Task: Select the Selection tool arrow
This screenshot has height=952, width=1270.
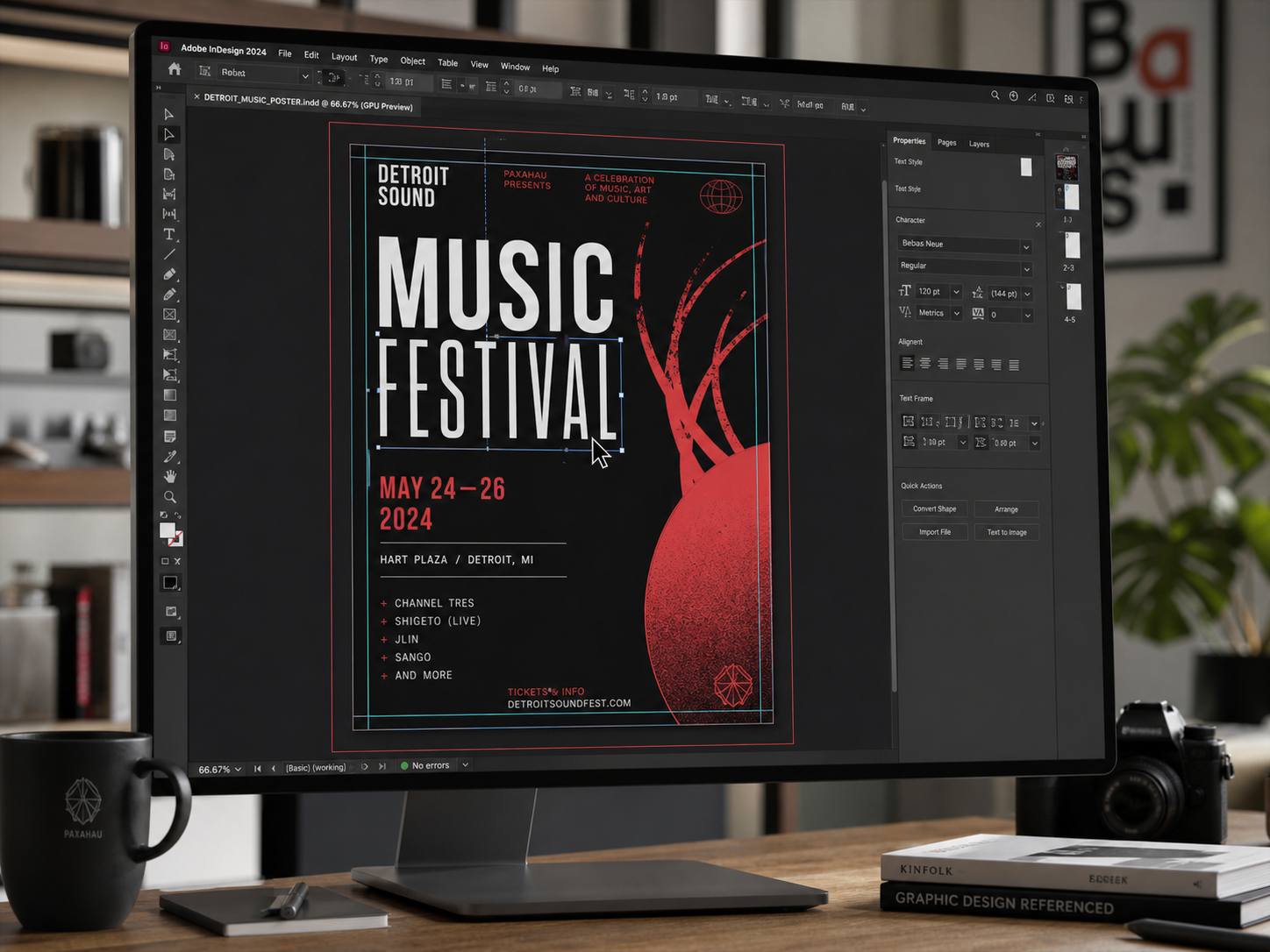Action: click(x=168, y=114)
